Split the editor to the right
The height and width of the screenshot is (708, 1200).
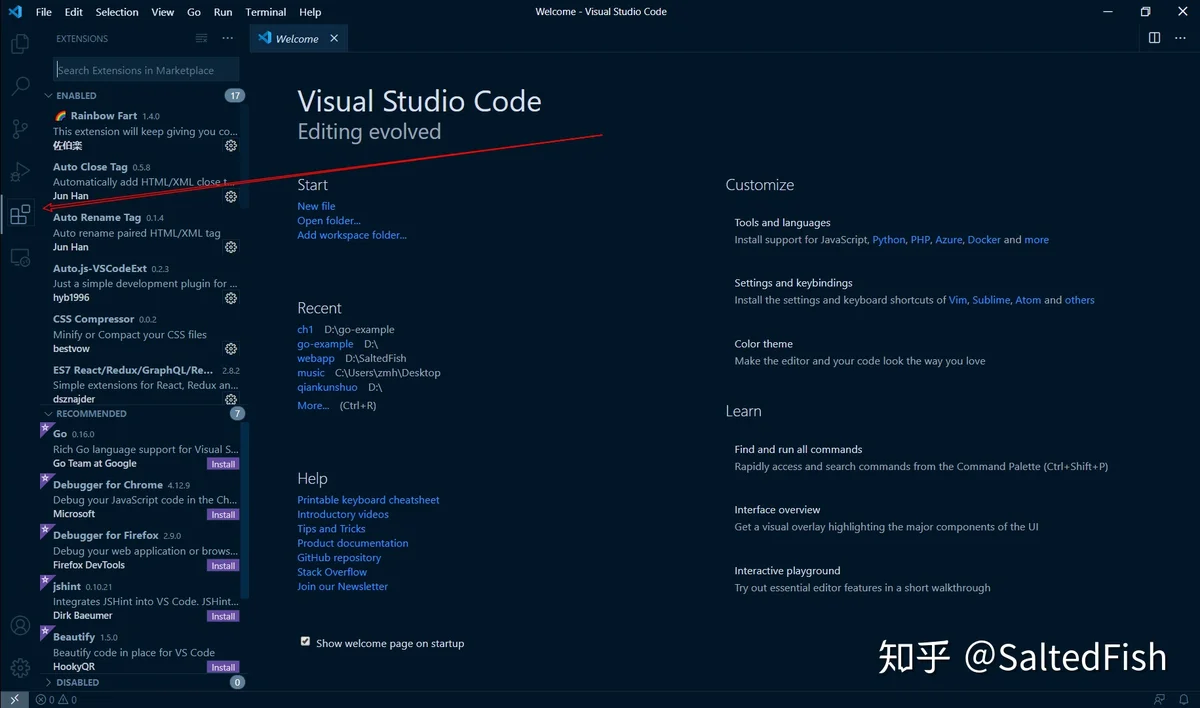1154,38
